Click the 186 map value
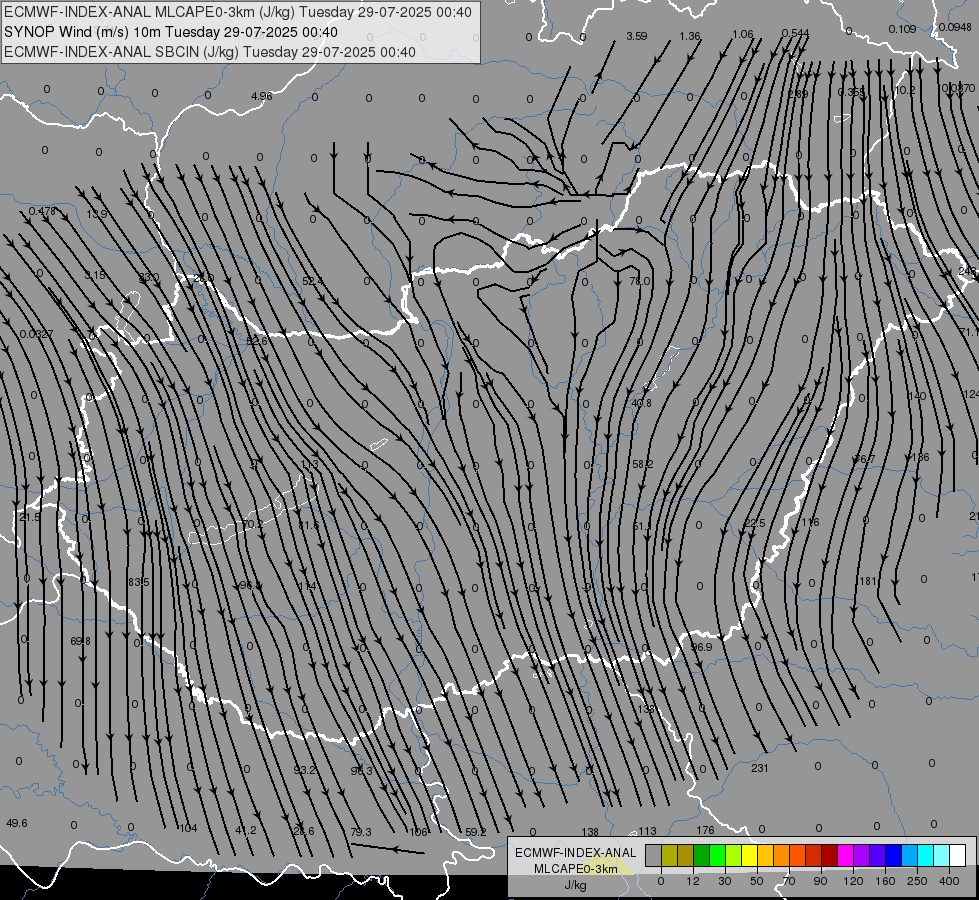Image resolution: width=979 pixels, height=900 pixels. (x=920, y=457)
